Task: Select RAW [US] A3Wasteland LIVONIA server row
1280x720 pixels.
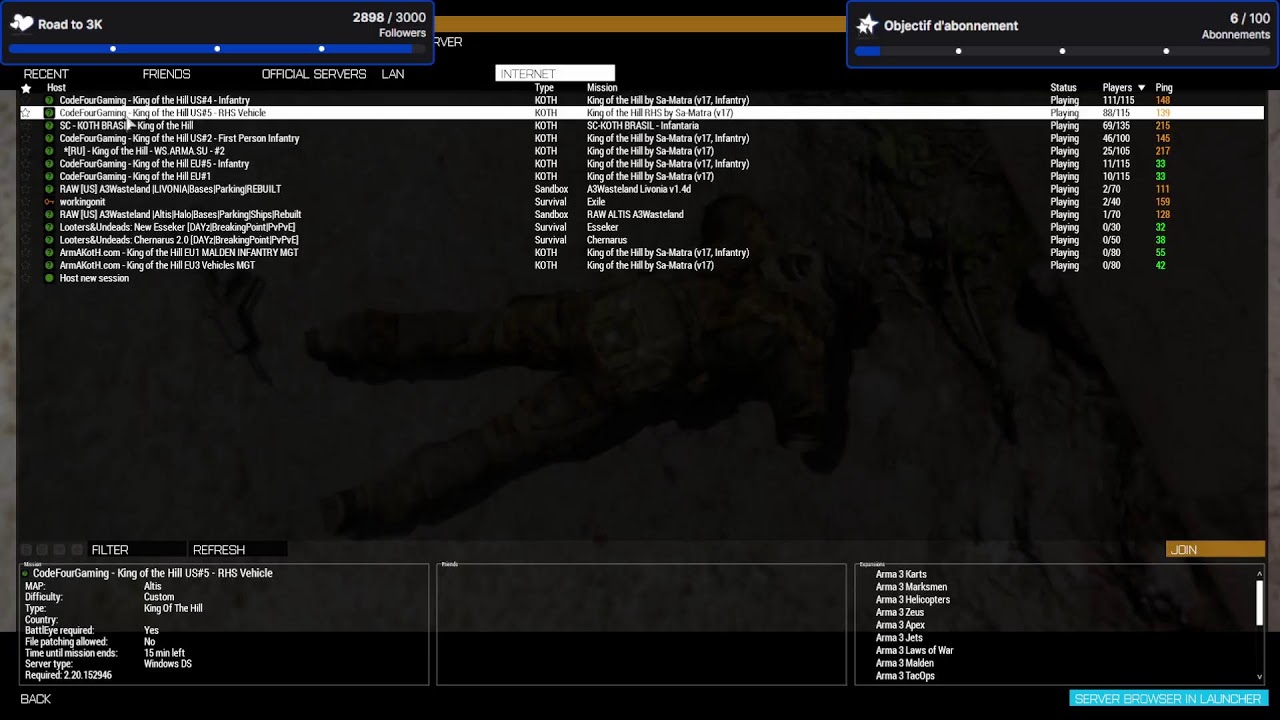Action: 640,189
